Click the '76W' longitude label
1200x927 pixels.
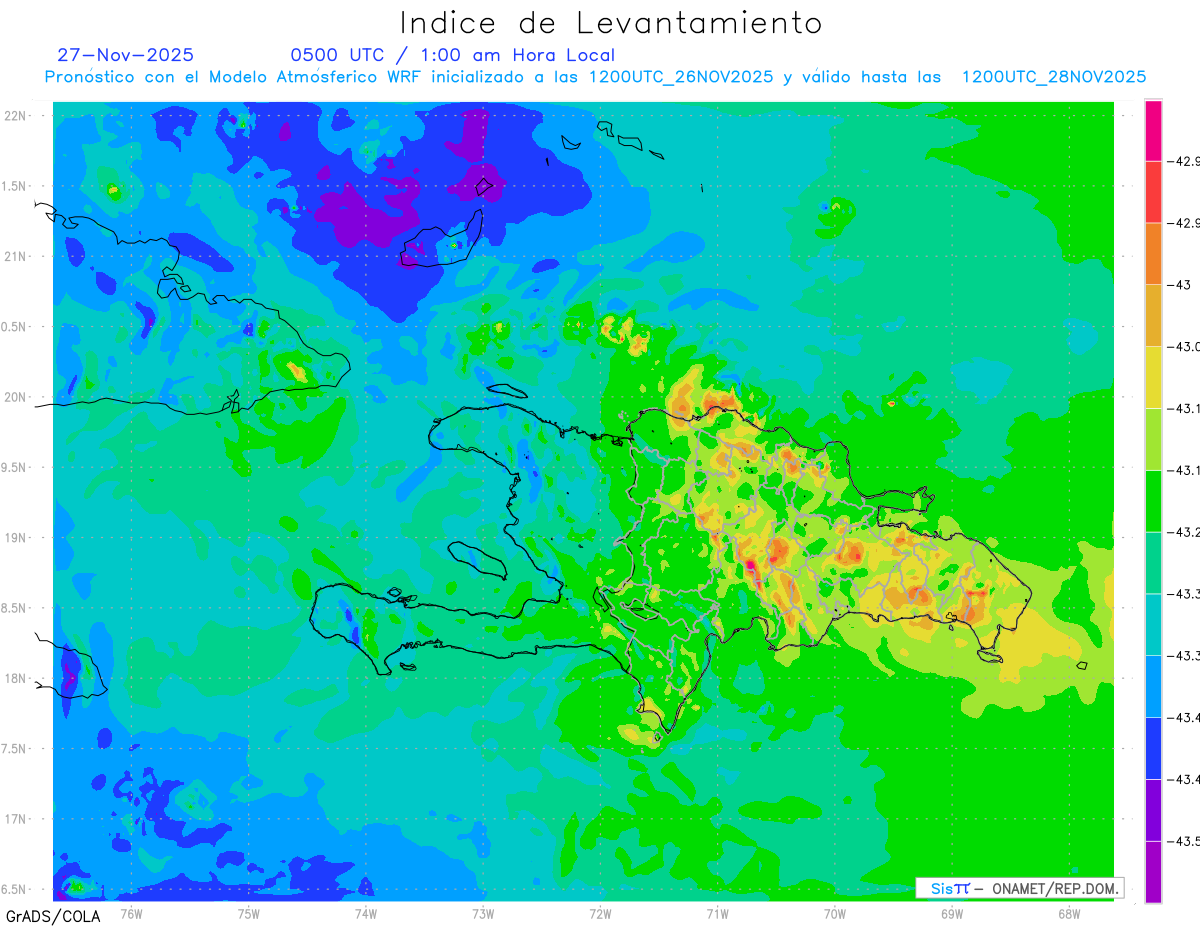coord(131,913)
